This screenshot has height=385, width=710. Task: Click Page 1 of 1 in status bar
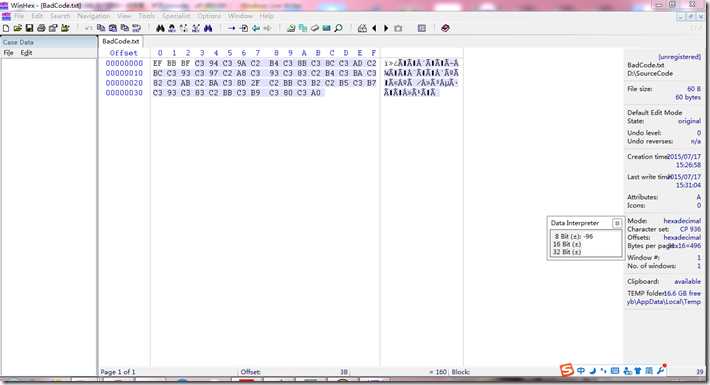pyautogui.click(x=118, y=372)
